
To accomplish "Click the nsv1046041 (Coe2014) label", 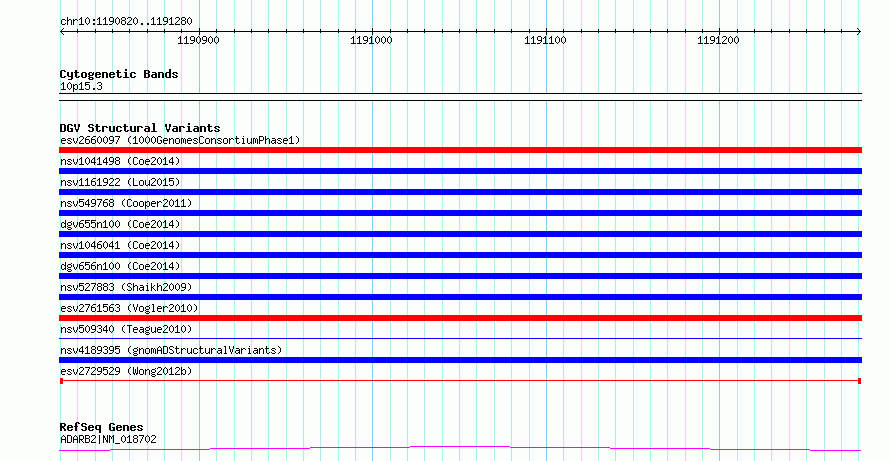I will (x=120, y=245).
